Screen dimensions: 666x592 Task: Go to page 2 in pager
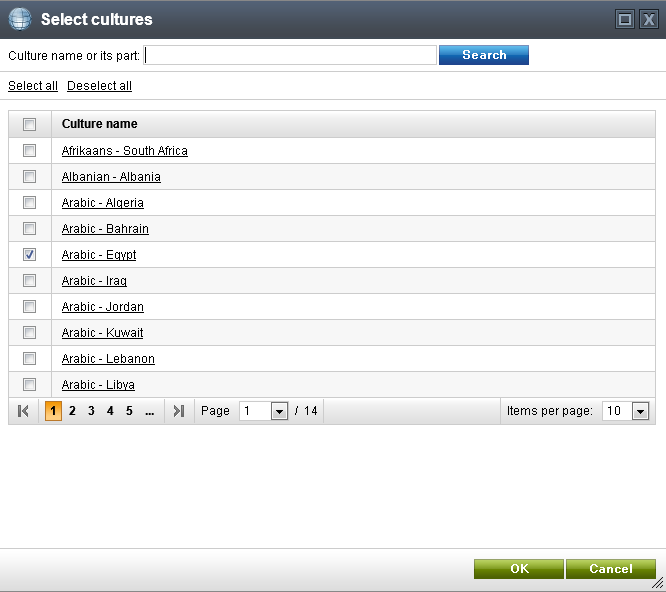coord(72,411)
